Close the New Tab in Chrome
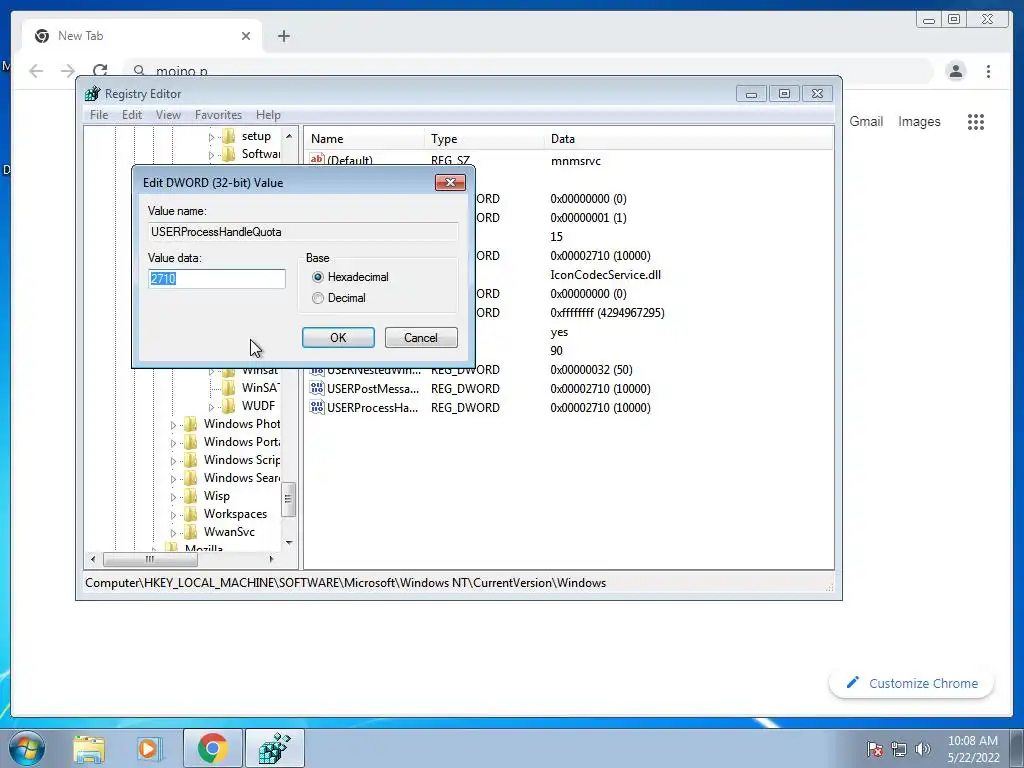 point(246,36)
